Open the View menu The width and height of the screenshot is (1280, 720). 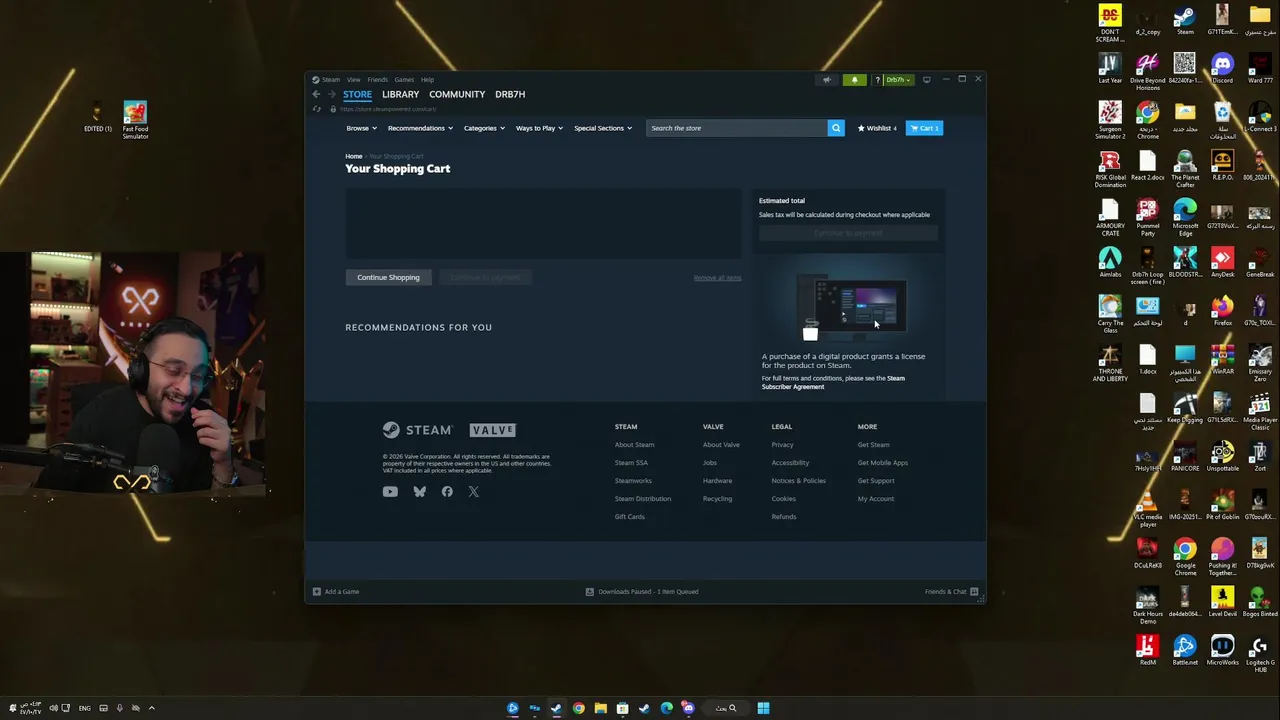[x=353, y=80]
